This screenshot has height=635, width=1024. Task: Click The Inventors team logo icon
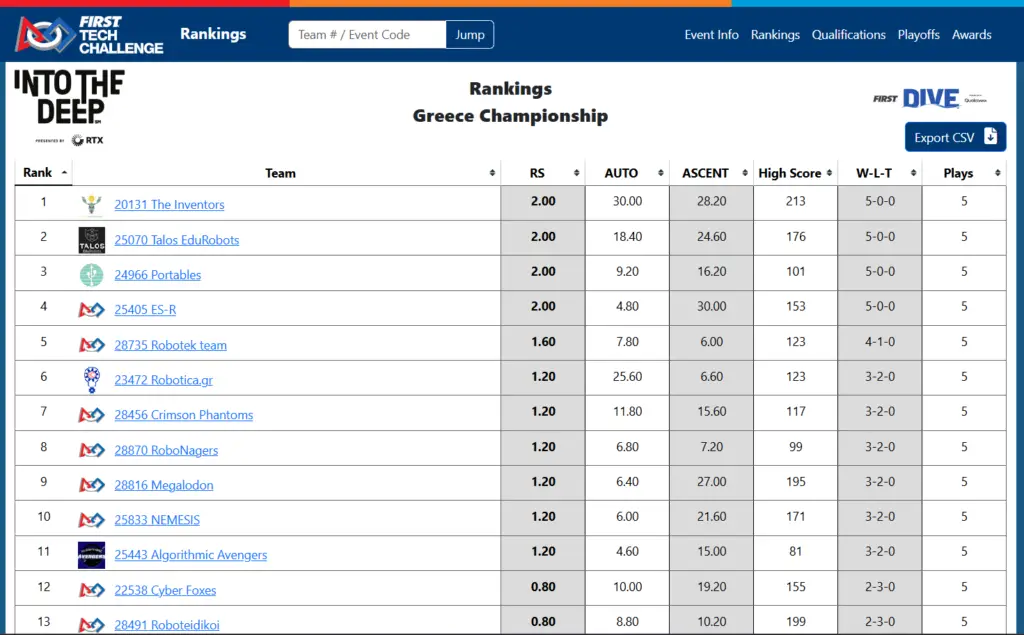92,205
